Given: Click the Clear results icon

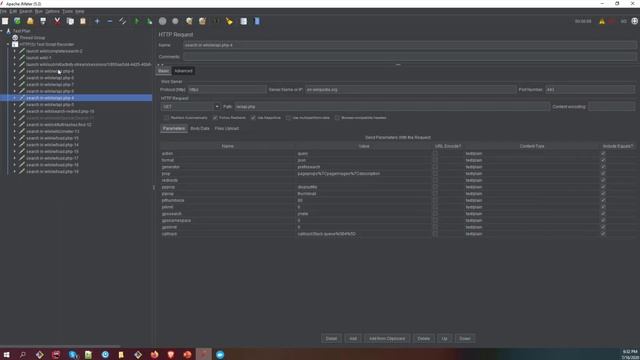Looking at the screenshot, I should pyautogui.click(x=189, y=21).
